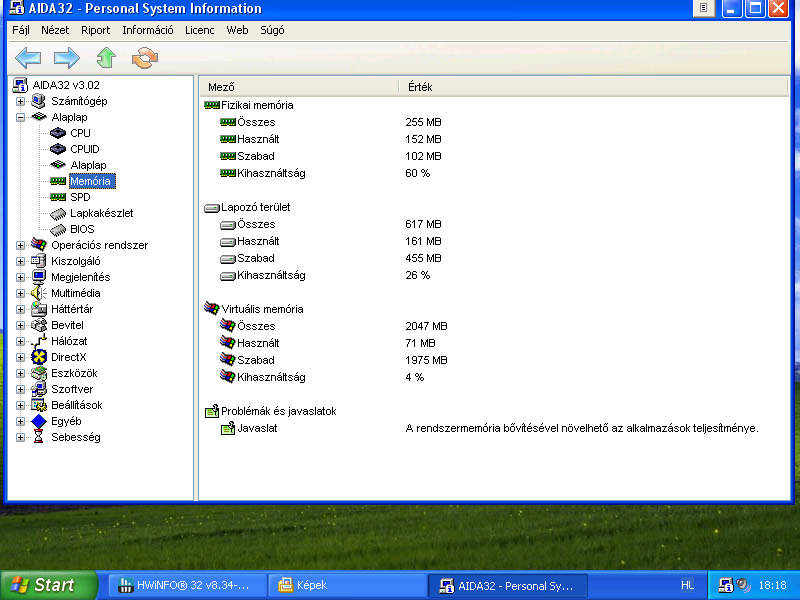Open the Licenc menu
The height and width of the screenshot is (600, 800).
click(199, 30)
